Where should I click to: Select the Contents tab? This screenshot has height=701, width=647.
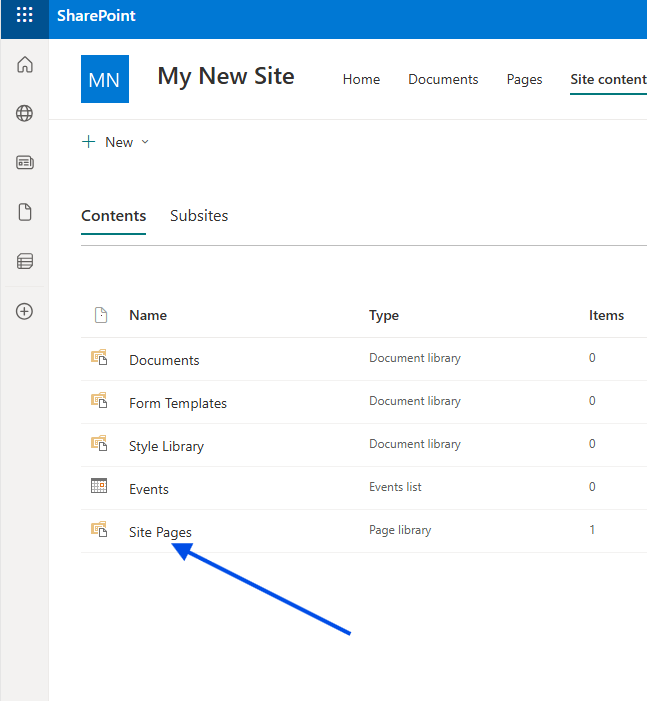click(113, 216)
